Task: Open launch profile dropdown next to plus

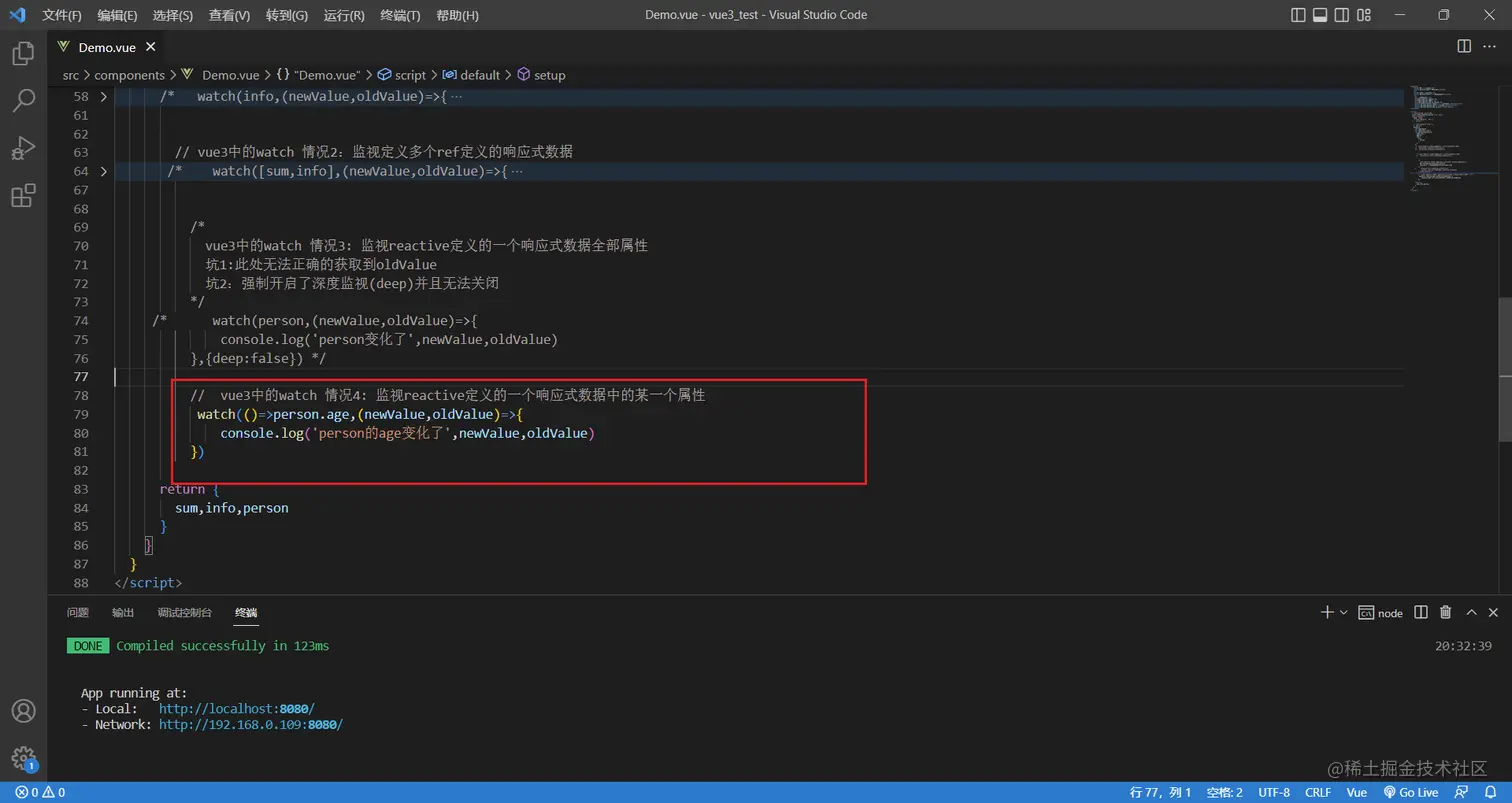Action: pos(1344,612)
